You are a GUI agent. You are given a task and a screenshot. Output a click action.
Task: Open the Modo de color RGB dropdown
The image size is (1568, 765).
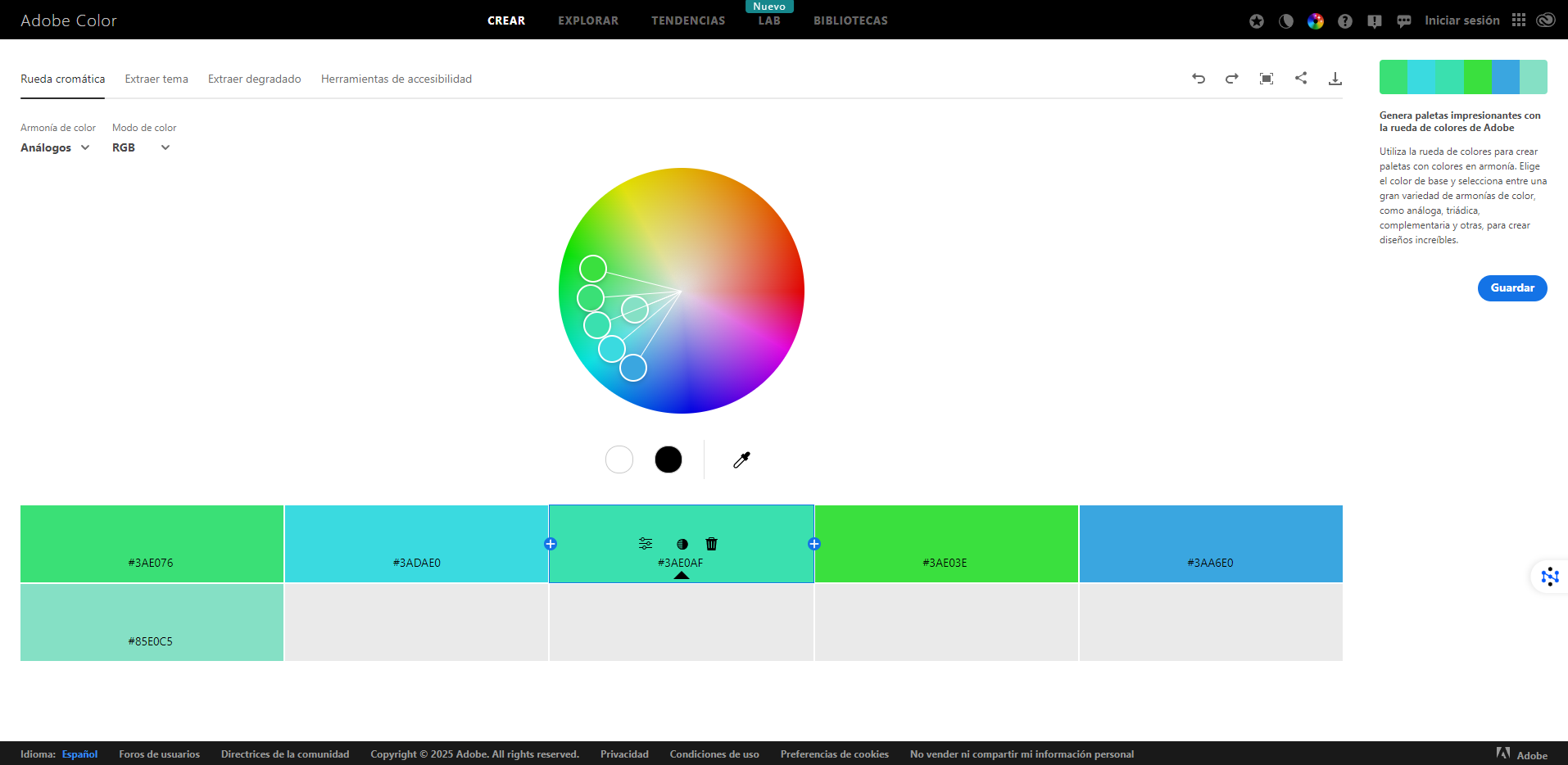(141, 147)
